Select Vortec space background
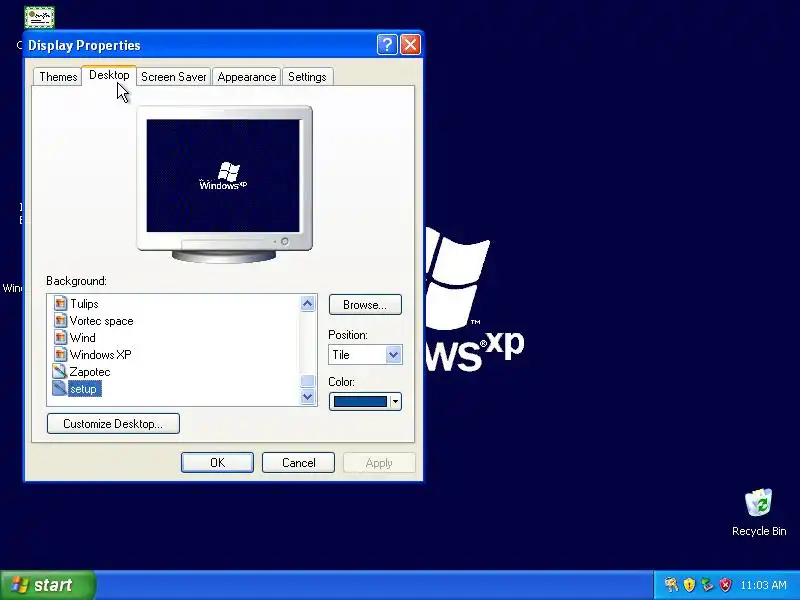Viewport: 800px width, 600px height. (102, 321)
